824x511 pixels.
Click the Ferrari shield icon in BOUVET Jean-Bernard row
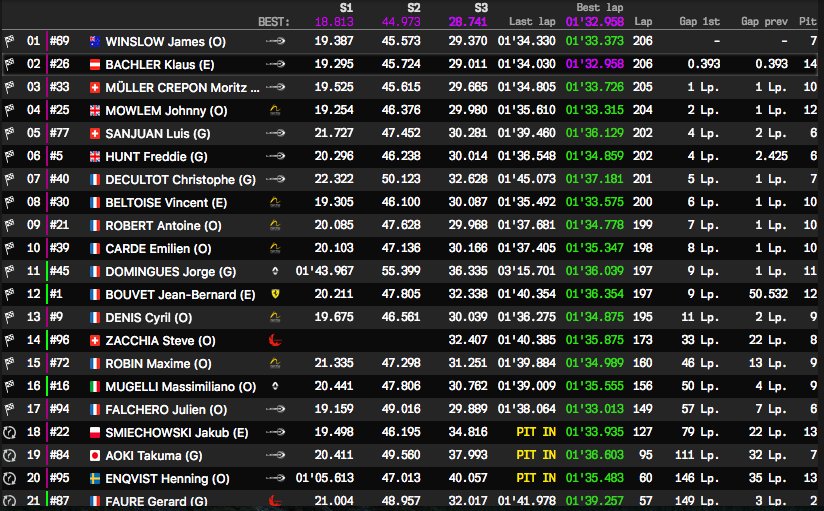pyautogui.click(x=275, y=294)
